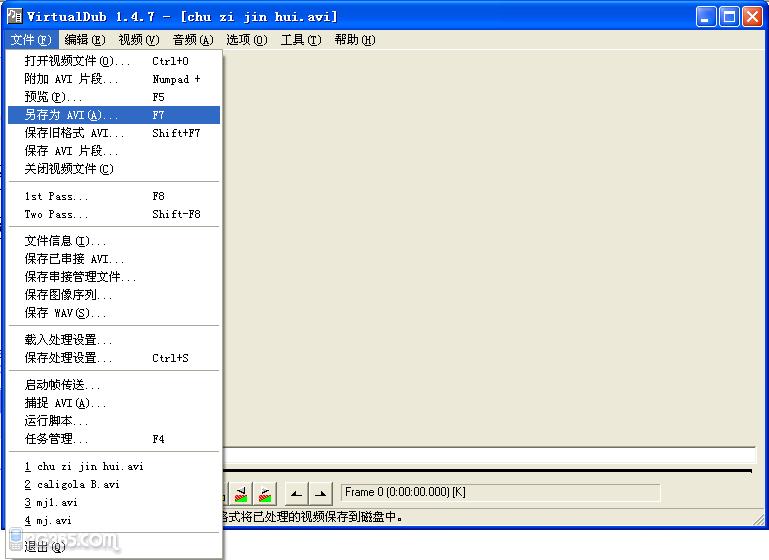Click the status bar help text

tap(313, 517)
